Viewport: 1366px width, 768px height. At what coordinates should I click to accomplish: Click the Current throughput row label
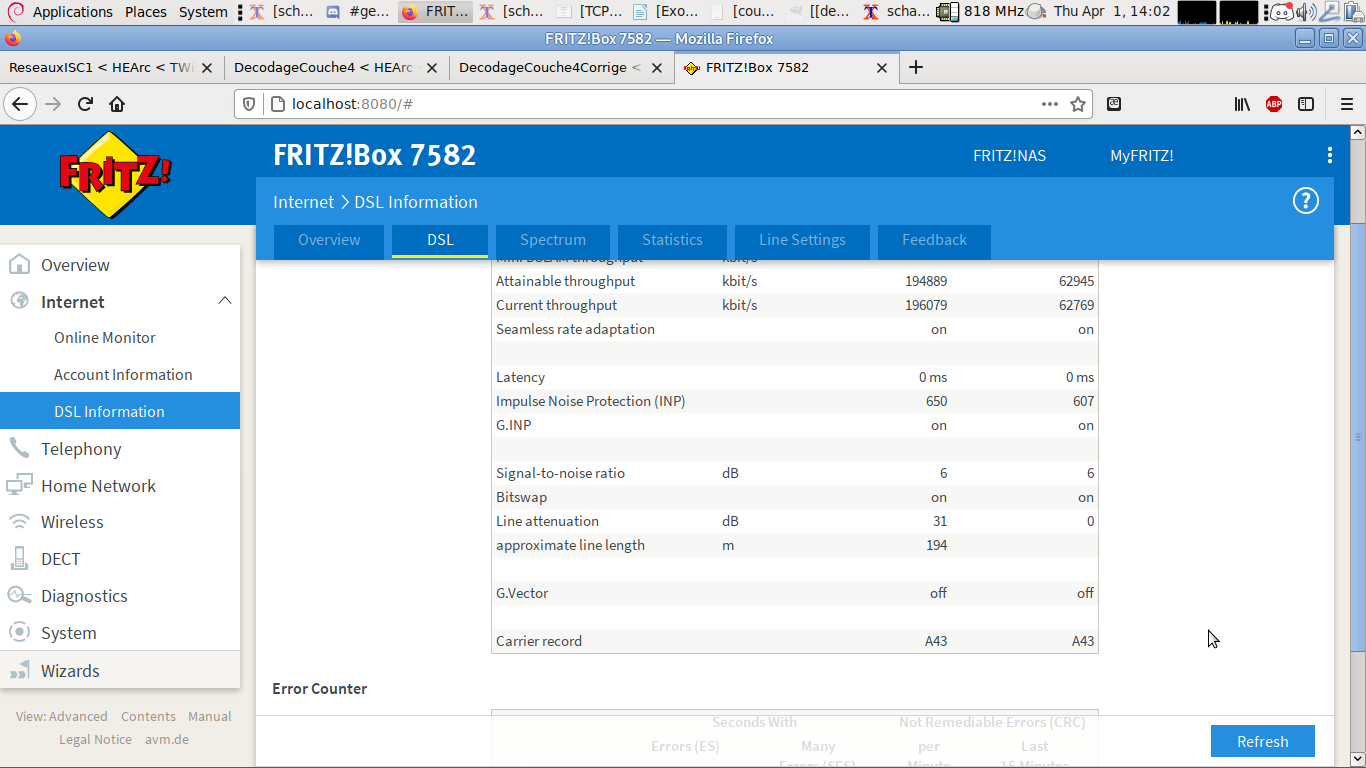tap(556, 305)
